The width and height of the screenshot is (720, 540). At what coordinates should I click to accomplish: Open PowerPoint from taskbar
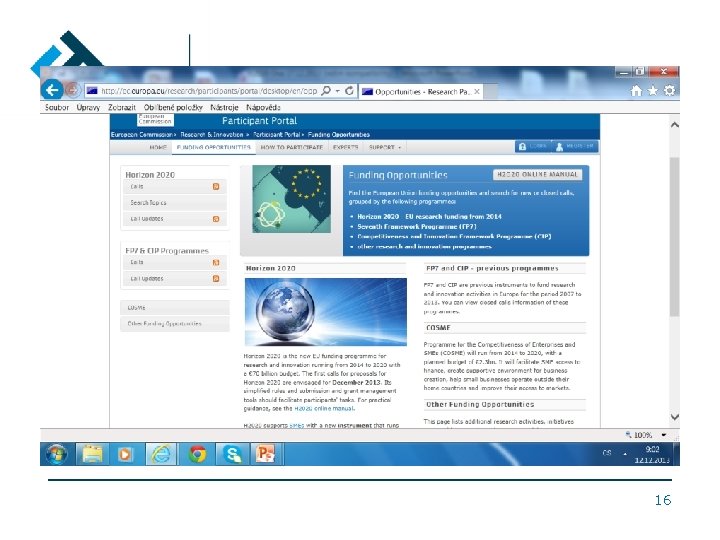point(266,455)
